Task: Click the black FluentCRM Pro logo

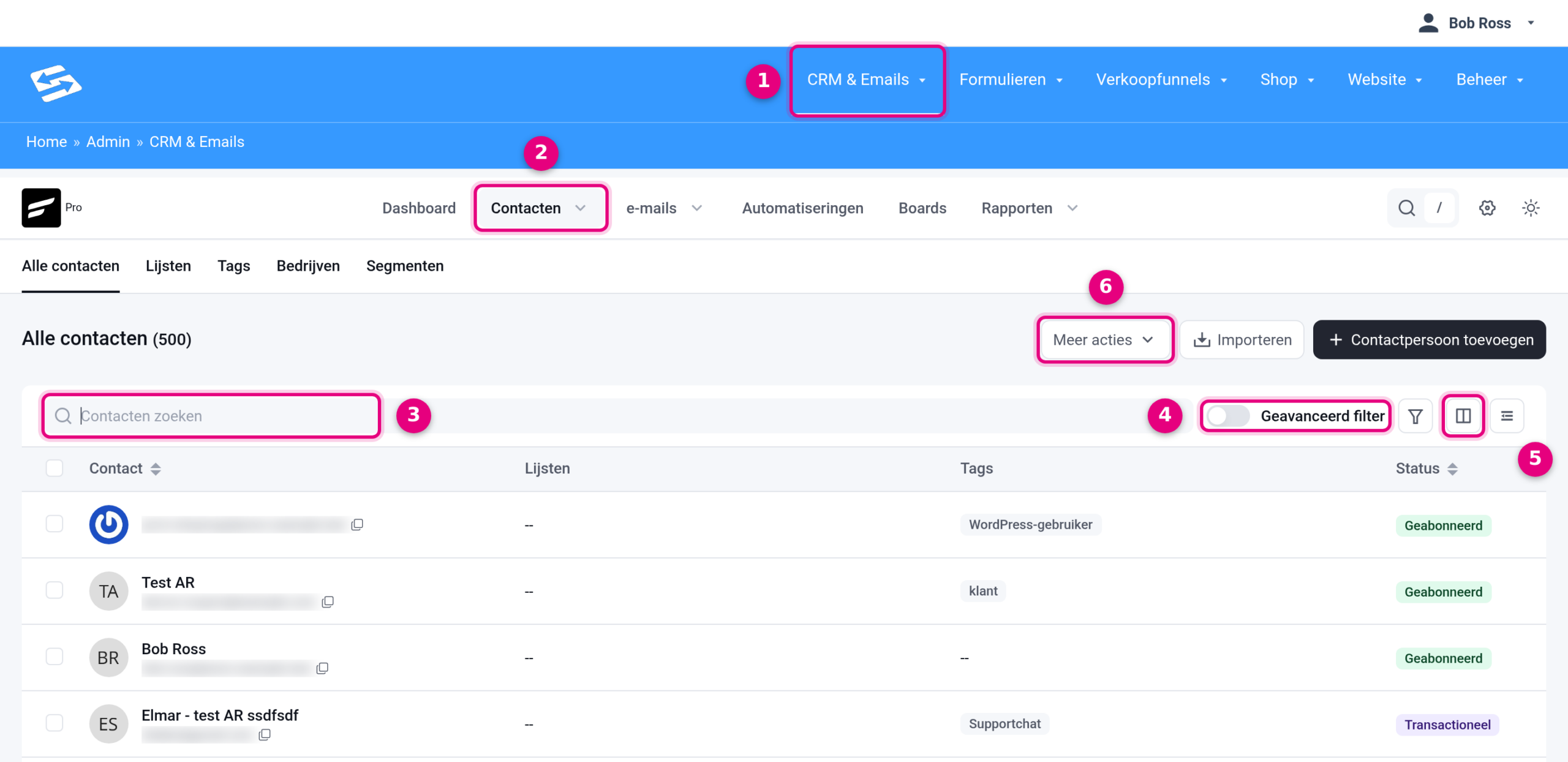Action: [x=41, y=208]
